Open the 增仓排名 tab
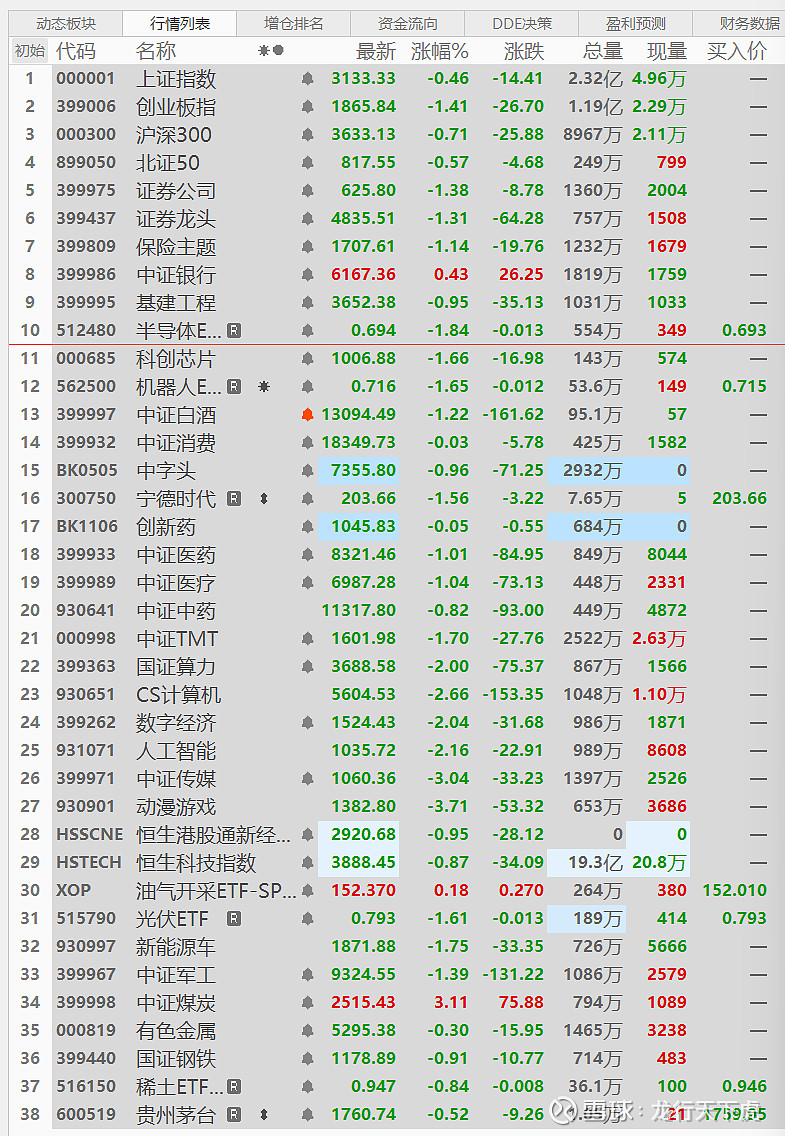785x1136 pixels. coord(293,24)
